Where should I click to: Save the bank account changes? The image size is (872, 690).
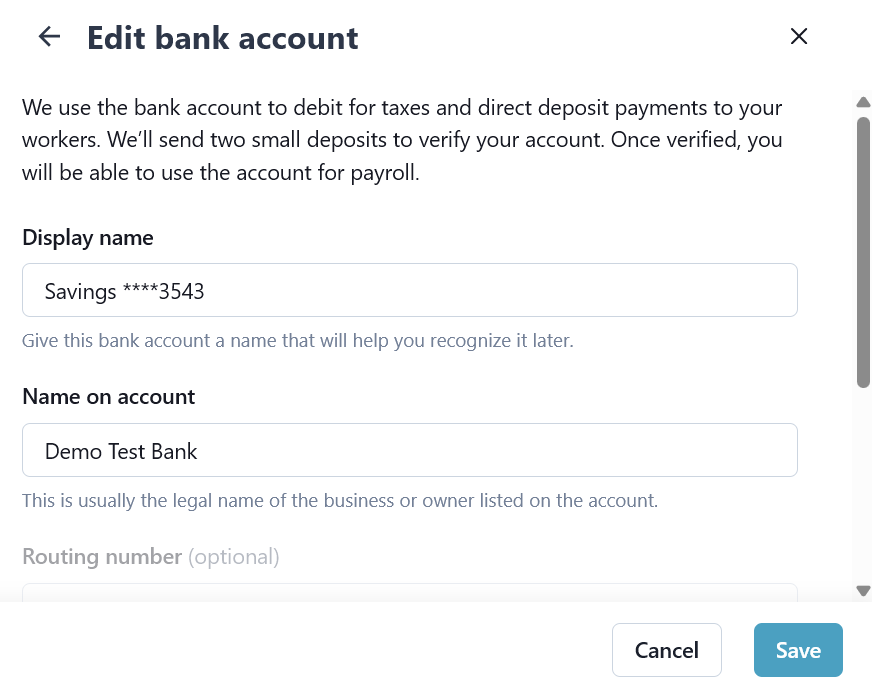[x=798, y=650]
